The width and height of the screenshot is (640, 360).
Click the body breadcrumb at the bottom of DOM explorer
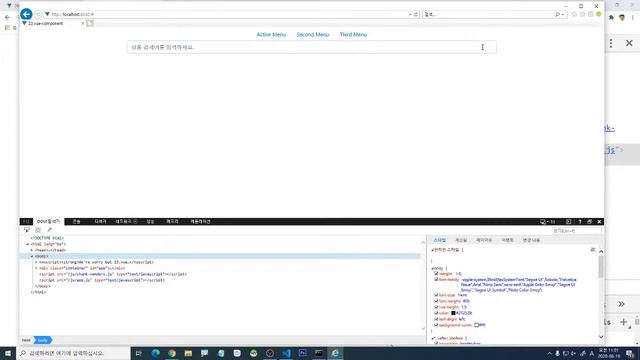pyautogui.click(x=43, y=340)
